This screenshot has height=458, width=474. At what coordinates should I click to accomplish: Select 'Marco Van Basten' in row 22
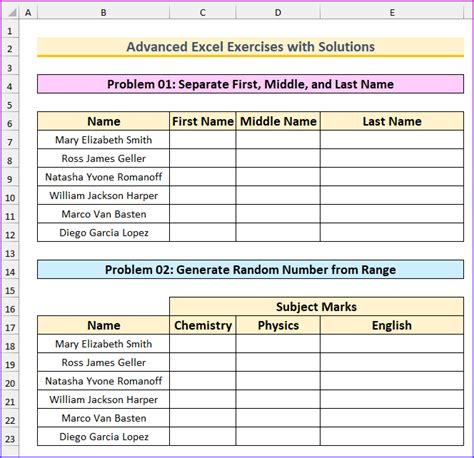103,418
